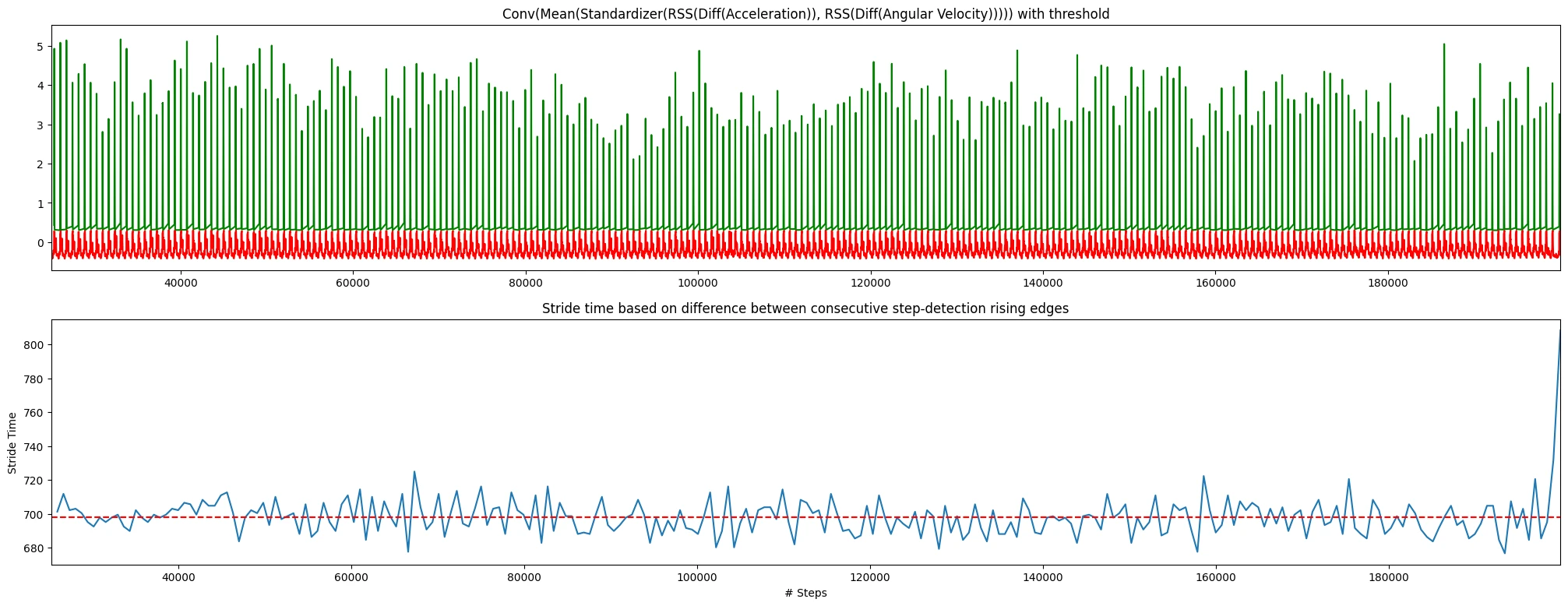Click the top plot's title text
The width and height of the screenshot is (1568, 606).
coord(805,14)
